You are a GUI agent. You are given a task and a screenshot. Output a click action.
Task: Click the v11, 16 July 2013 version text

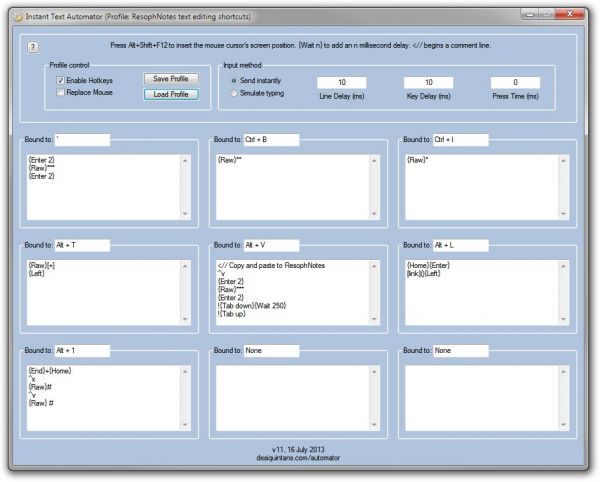click(298, 449)
